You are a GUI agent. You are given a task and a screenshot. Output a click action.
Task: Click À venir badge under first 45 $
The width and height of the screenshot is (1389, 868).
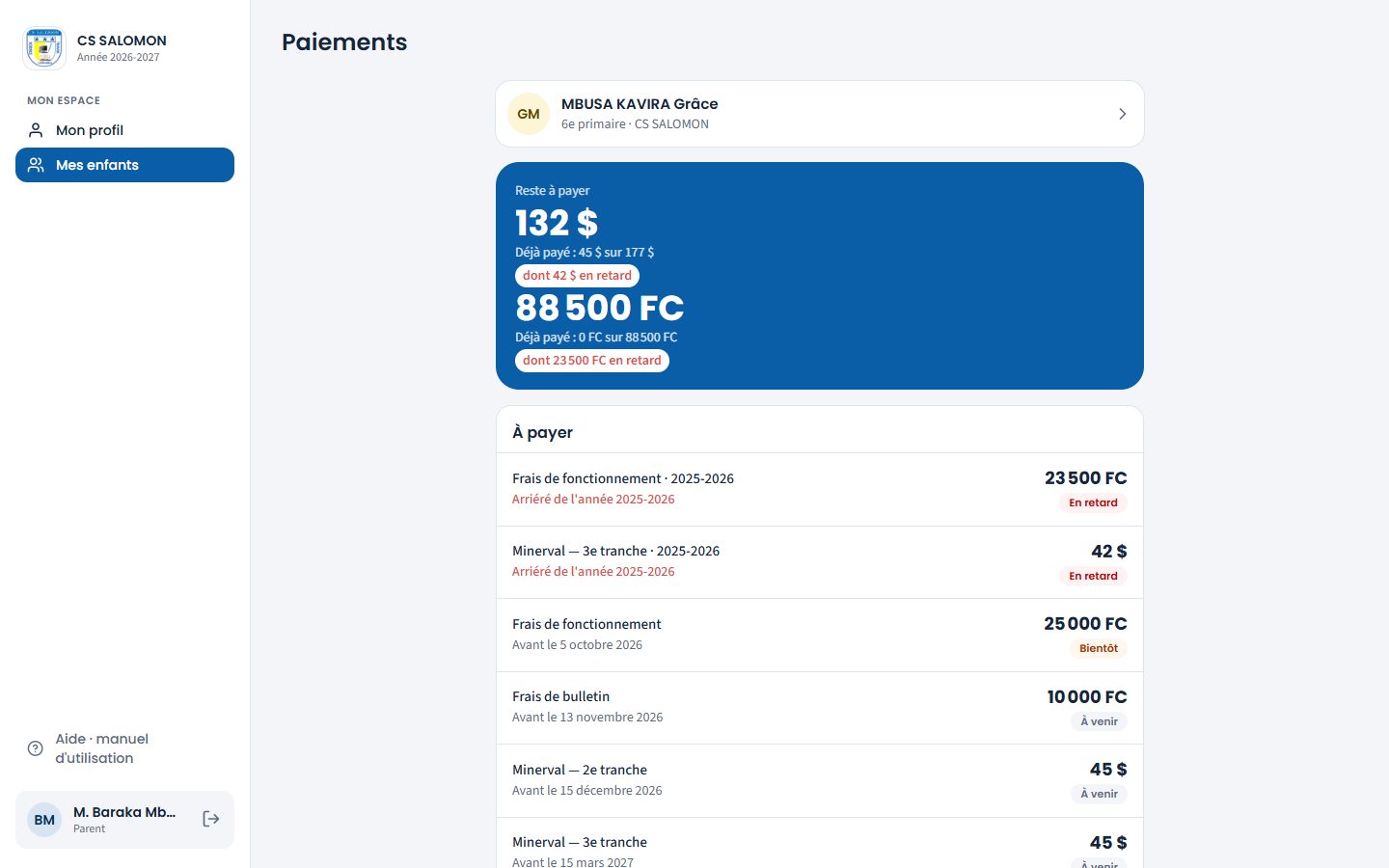(1099, 794)
